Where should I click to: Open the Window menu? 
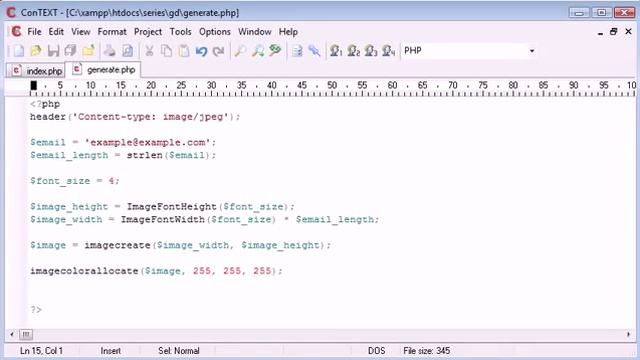point(255,32)
